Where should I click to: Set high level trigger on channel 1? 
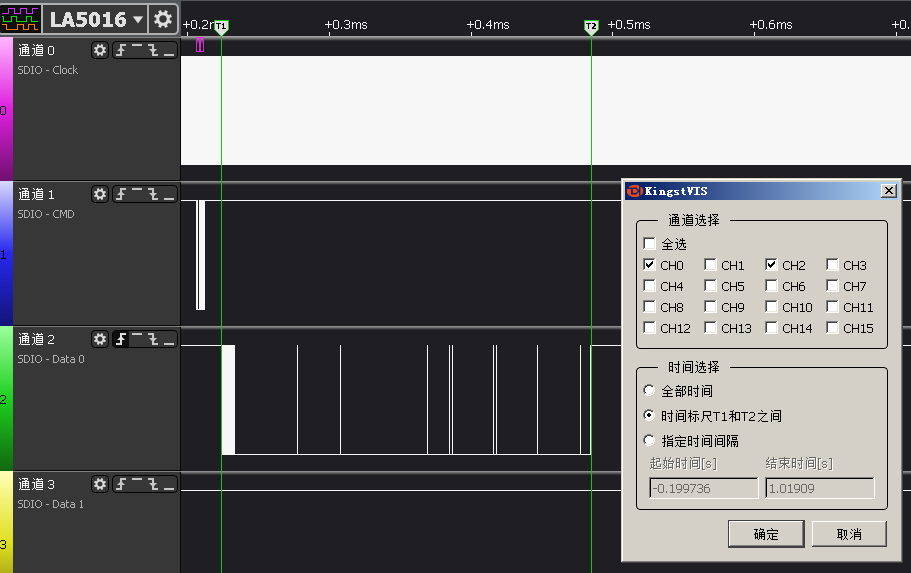click(x=137, y=194)
